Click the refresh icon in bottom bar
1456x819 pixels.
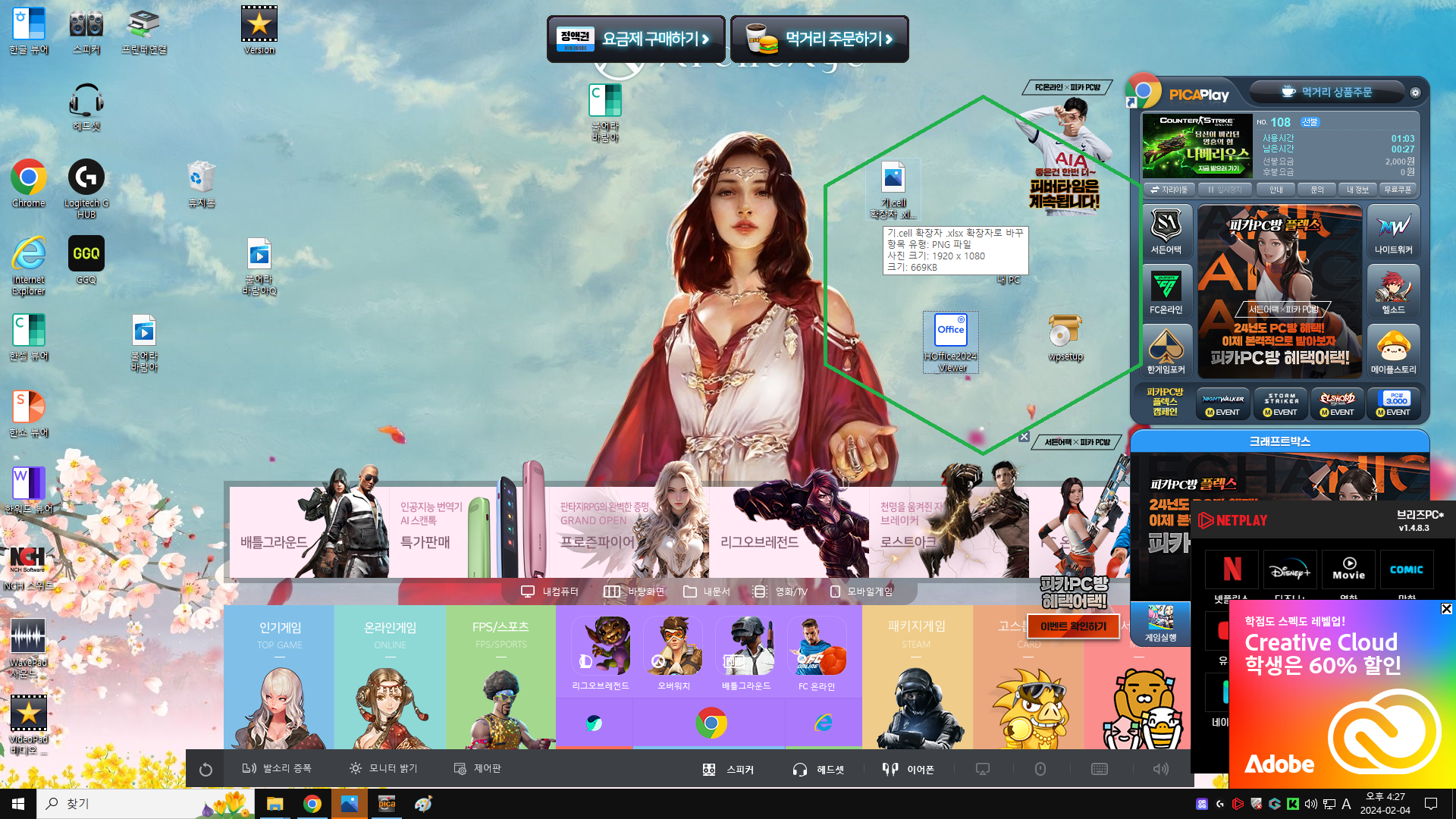pos(206,770)
